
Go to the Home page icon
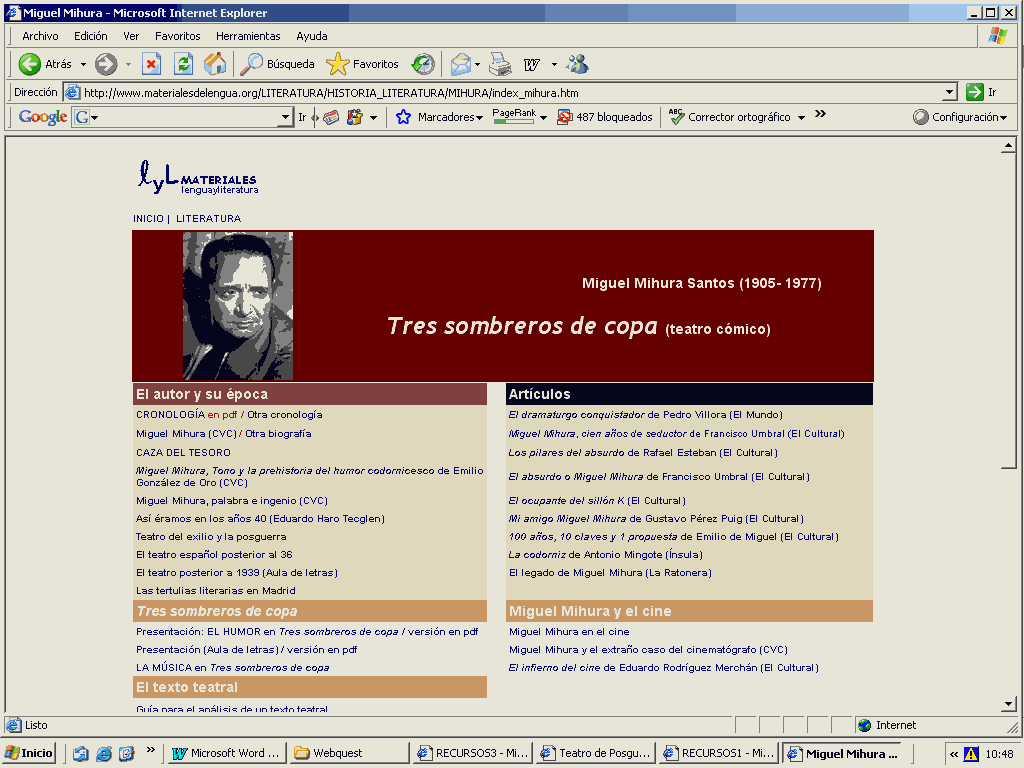click(215, 64)
